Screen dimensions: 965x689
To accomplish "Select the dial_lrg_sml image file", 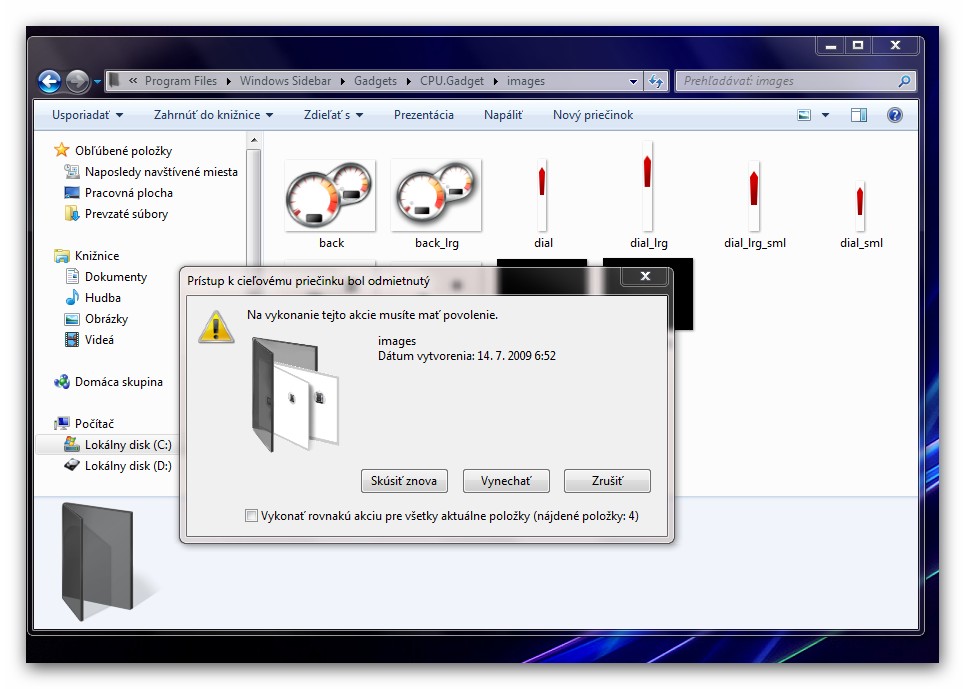I will [755, 204].
